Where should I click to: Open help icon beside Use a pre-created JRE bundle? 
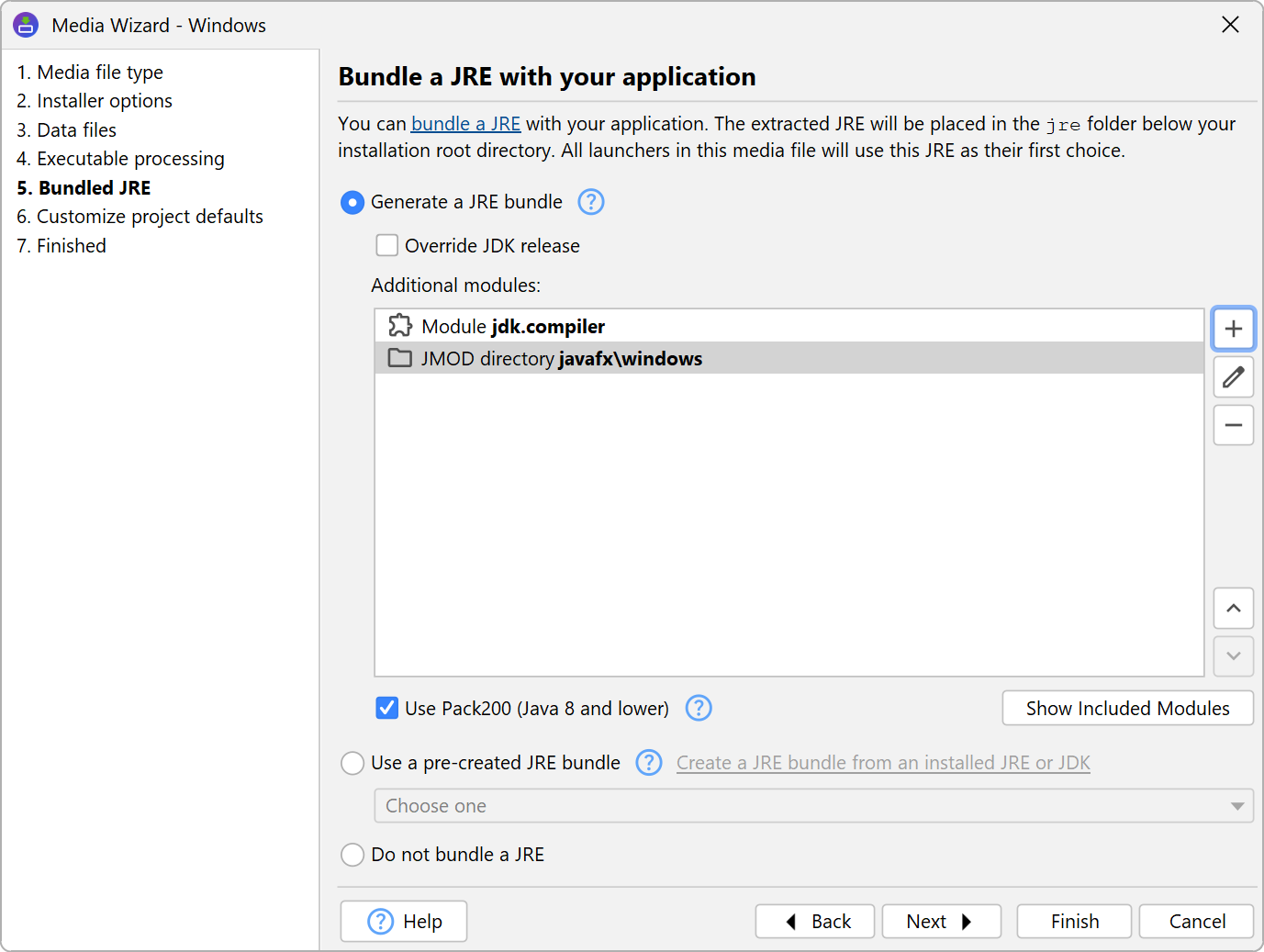pos(649,763)
